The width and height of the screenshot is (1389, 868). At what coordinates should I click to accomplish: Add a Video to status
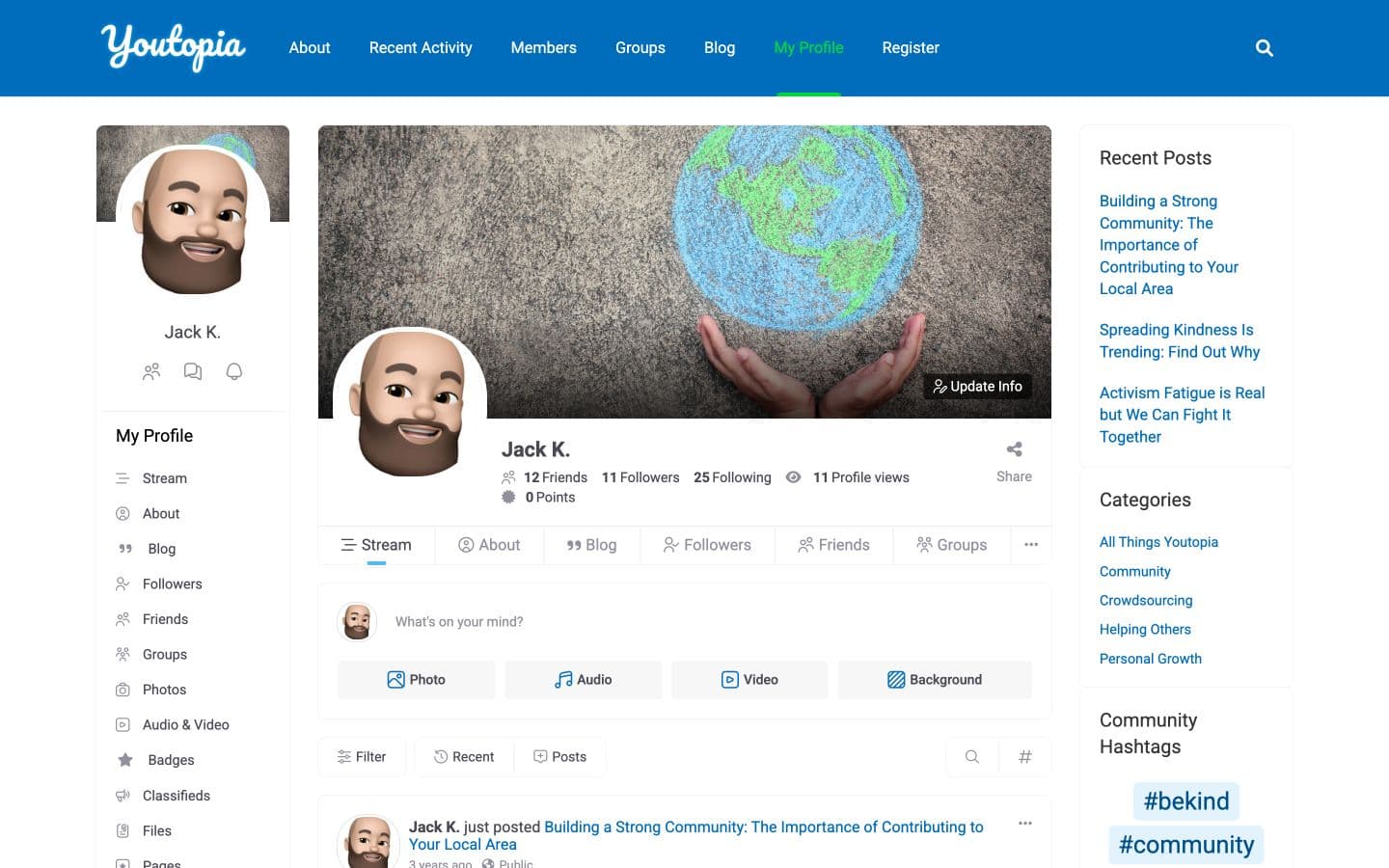[749, 680]
